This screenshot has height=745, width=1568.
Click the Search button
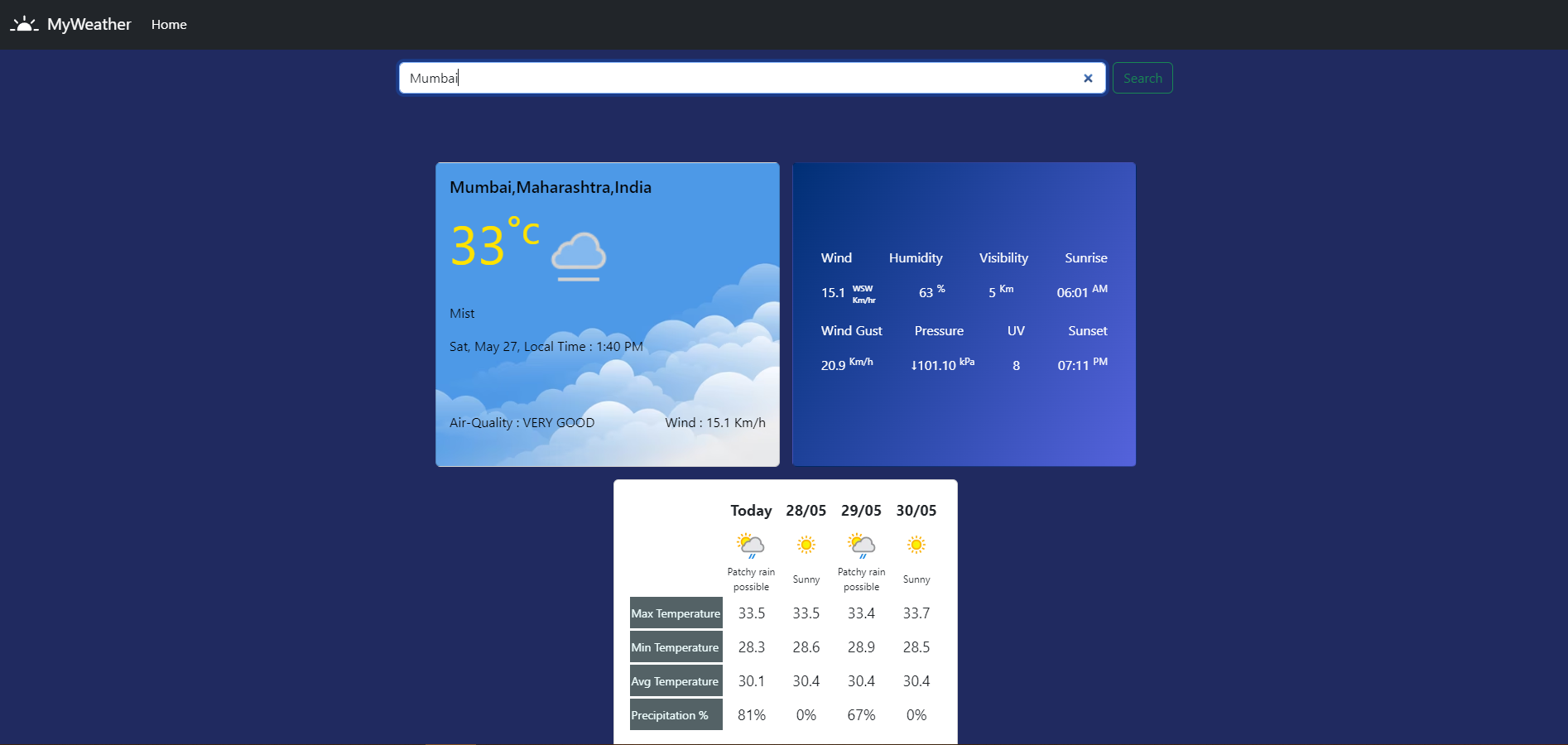(1142, 77)
